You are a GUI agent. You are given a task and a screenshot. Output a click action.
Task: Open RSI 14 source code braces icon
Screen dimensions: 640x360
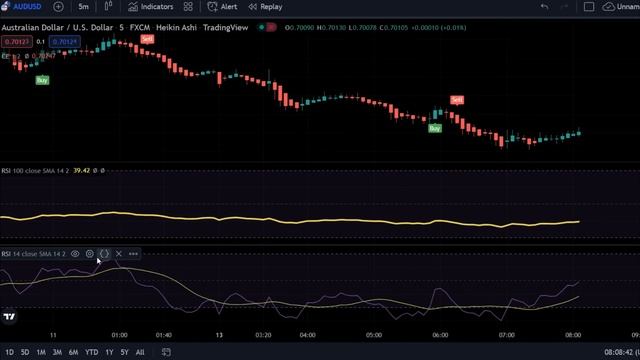point(104,254)
